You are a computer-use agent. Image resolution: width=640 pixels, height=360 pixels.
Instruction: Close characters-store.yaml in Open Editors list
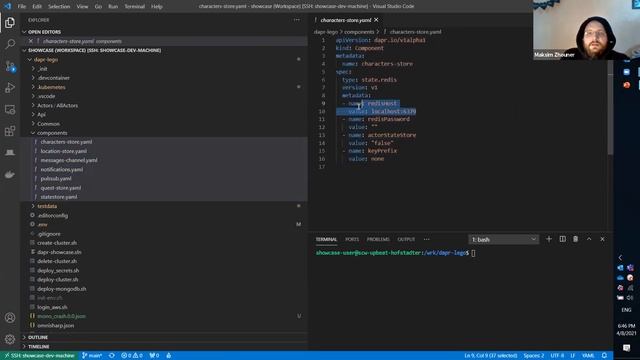click(x=31, y=41)
